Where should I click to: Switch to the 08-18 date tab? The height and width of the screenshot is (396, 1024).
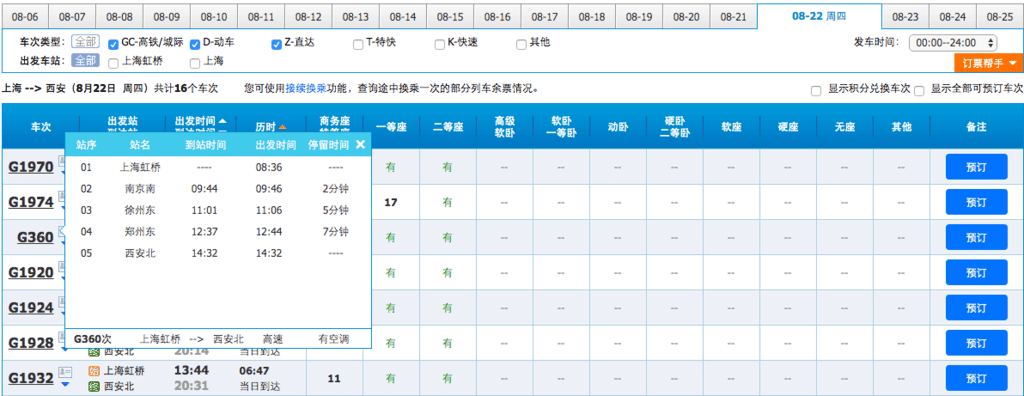(592, 16)
